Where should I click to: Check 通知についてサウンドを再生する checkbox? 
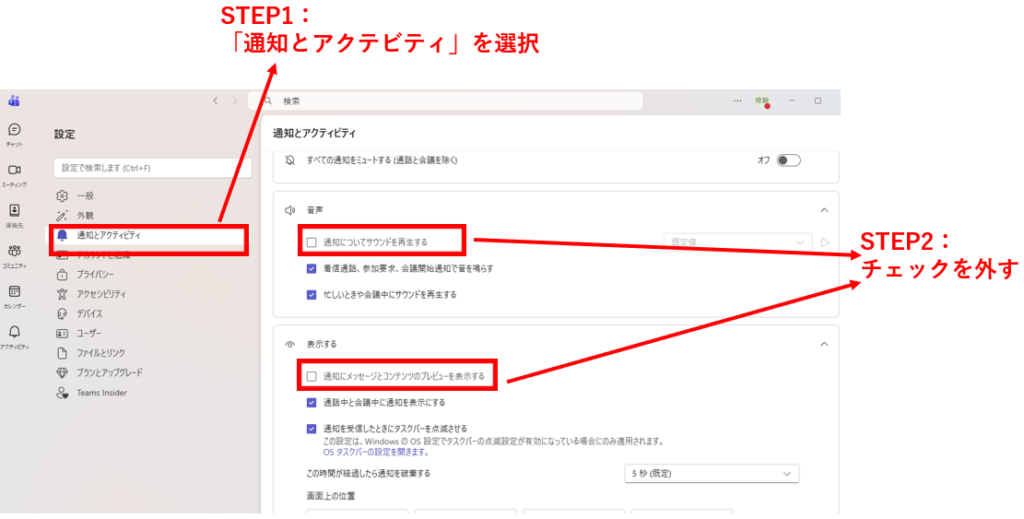point(312,242)
